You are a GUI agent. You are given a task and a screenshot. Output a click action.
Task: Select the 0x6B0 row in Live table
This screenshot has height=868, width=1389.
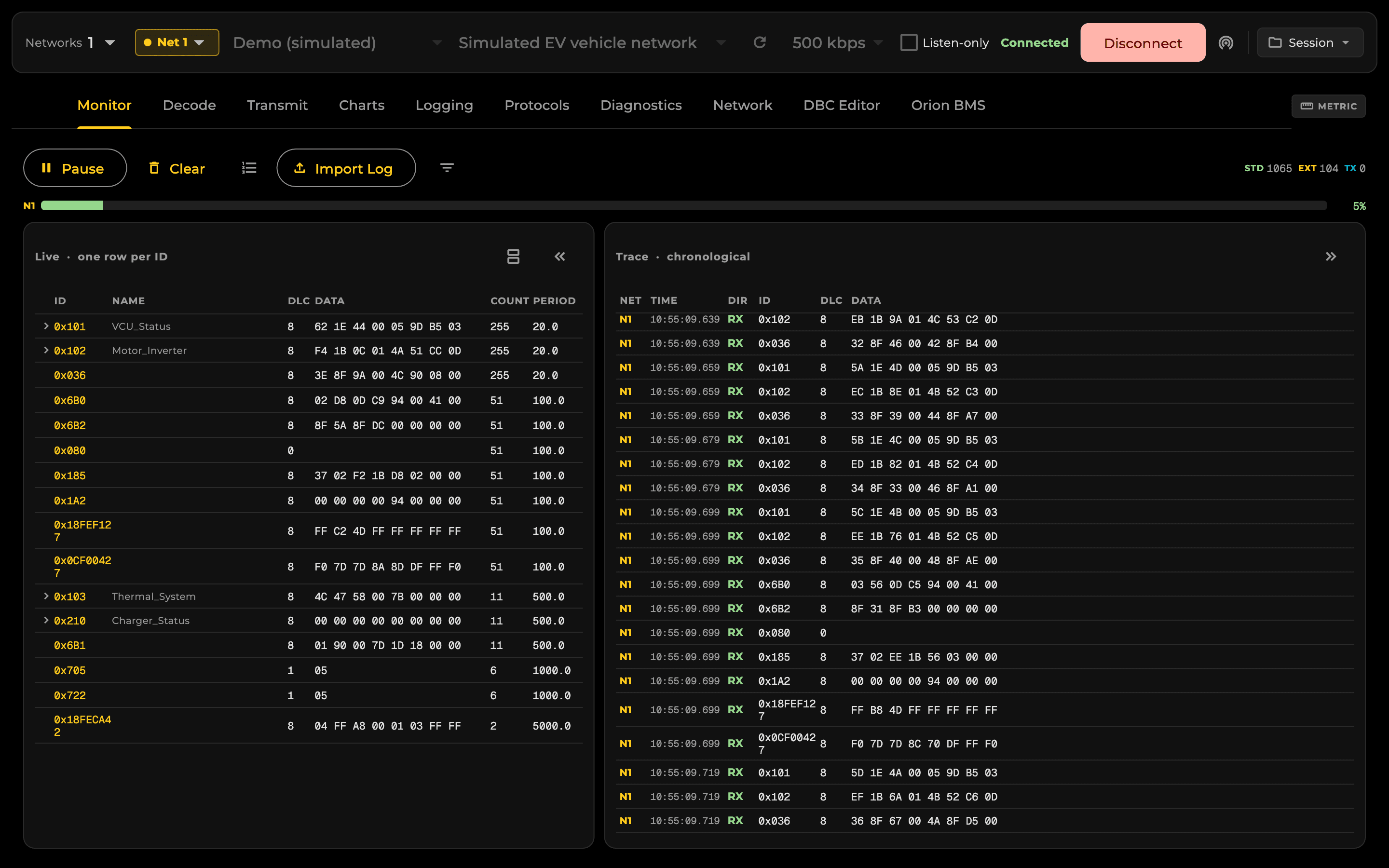click(309, 400)
